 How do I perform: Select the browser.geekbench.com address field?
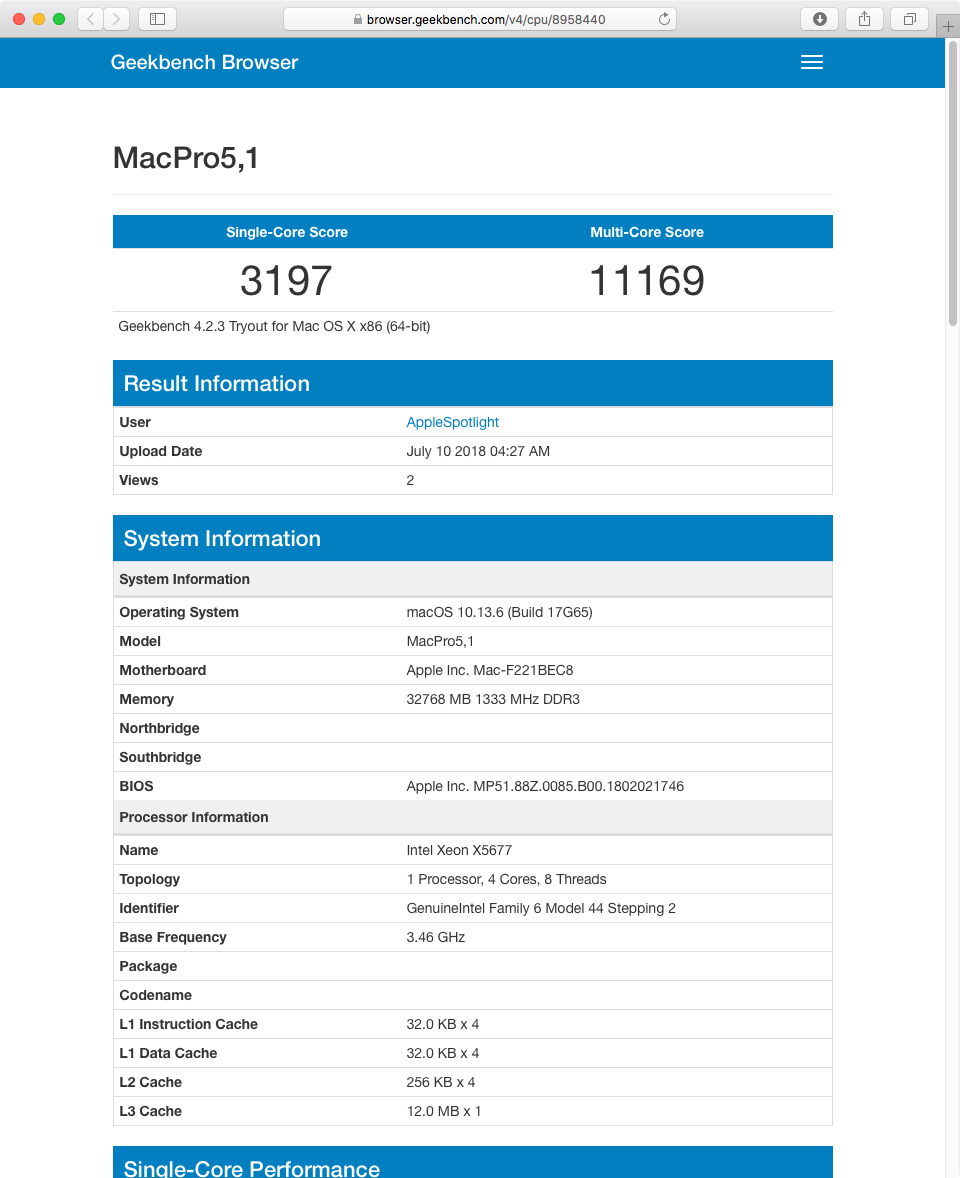pyautogui.click(x=480, y=19)
